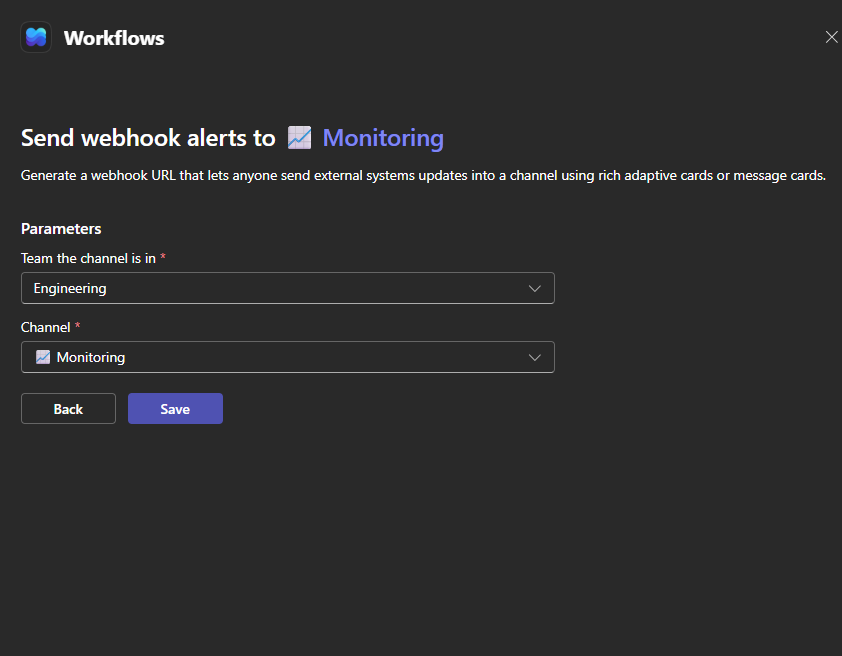Click the purple Monitoring heading link
This screenshot has height=656, width=842.
pos(383,138)
